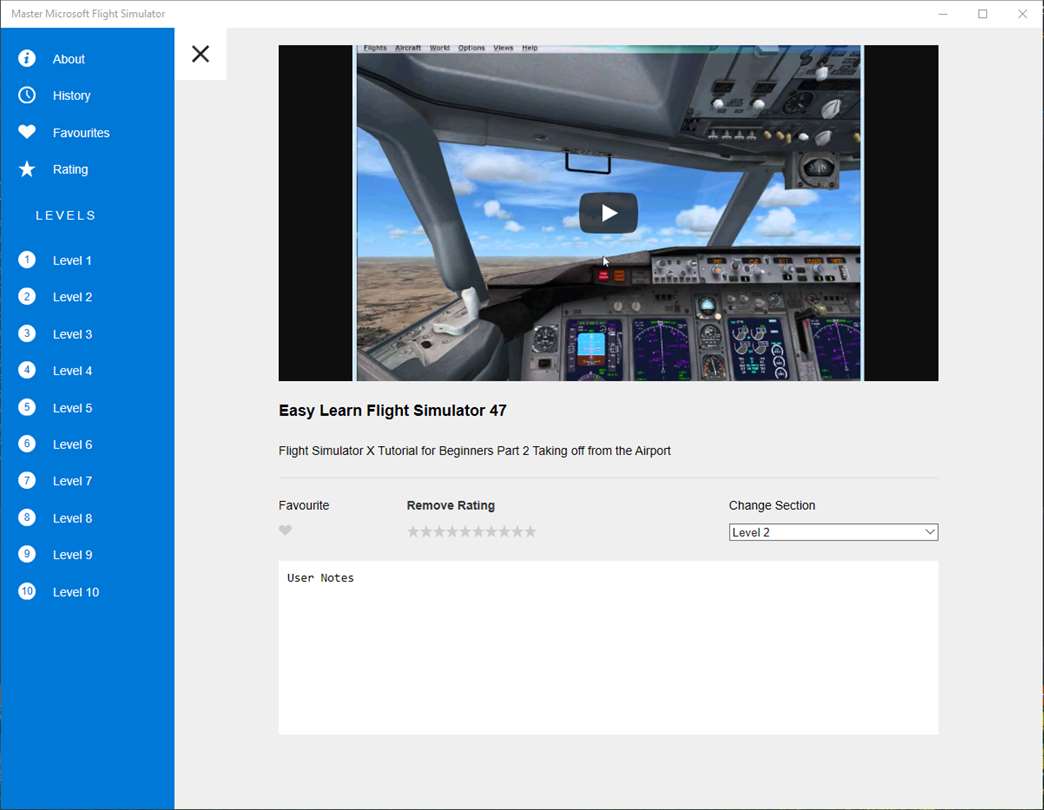Click the Favourites heart icon in sidebar

pyautogui.click(x=27, y=132)
